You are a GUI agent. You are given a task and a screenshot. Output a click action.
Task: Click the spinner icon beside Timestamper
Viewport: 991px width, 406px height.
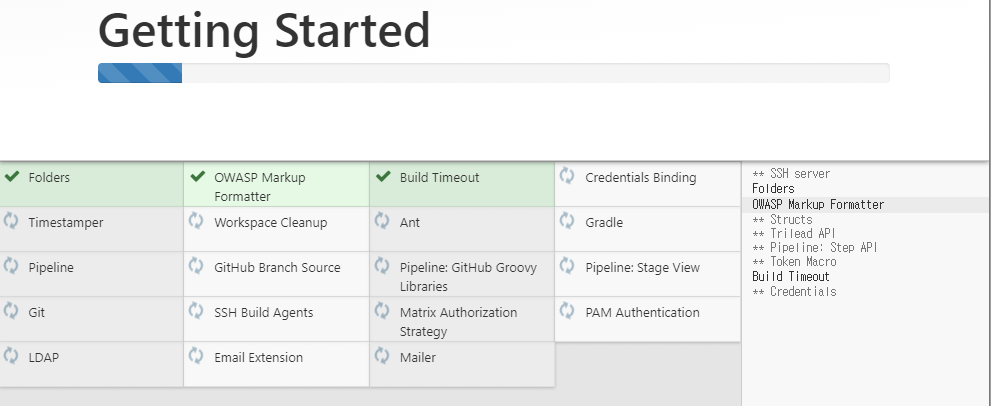pyautogui.click(x=11, y=221)
